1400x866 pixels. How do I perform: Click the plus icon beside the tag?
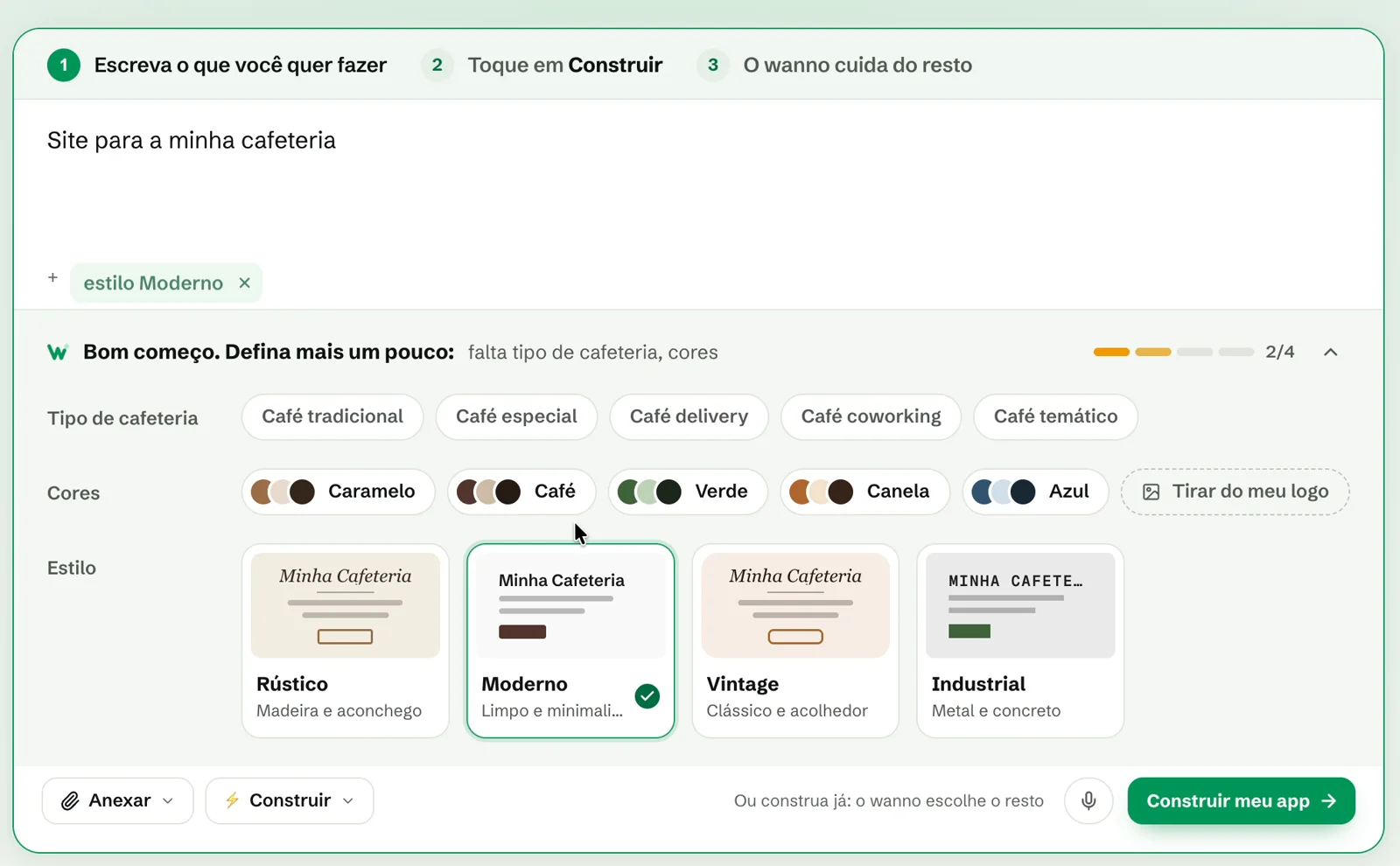tap(52, 277)
